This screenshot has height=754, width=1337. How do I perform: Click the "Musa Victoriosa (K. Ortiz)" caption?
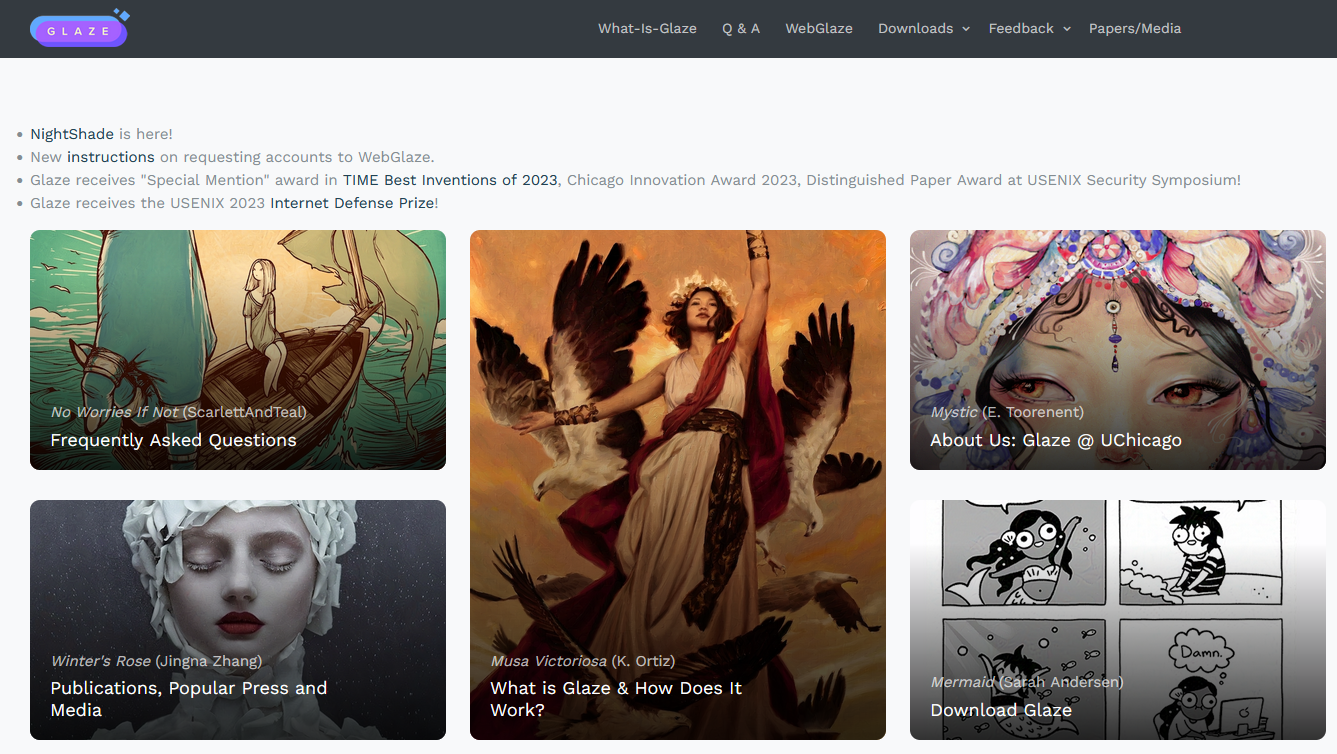tap(582, 661)
